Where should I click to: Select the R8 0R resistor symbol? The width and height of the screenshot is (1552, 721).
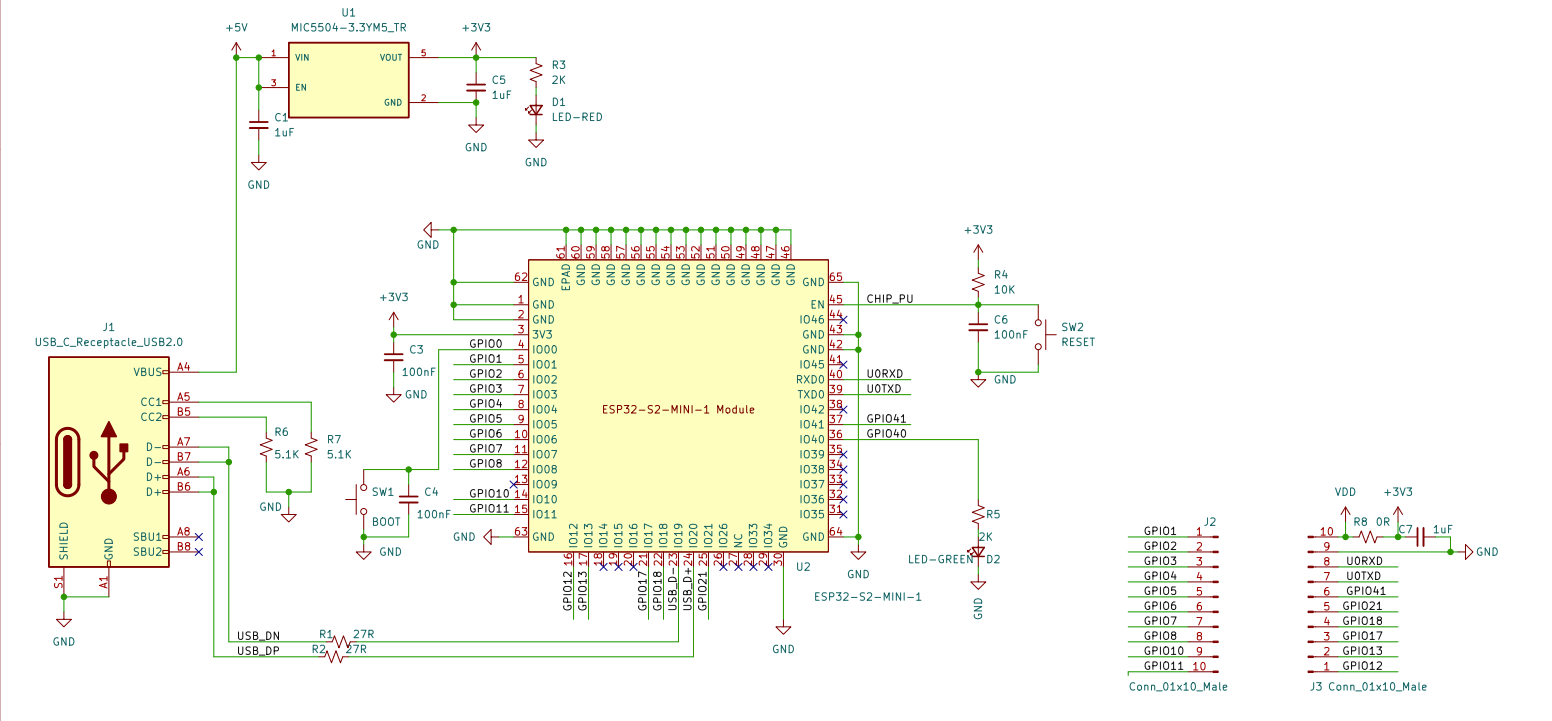(x=1368, y=537)
